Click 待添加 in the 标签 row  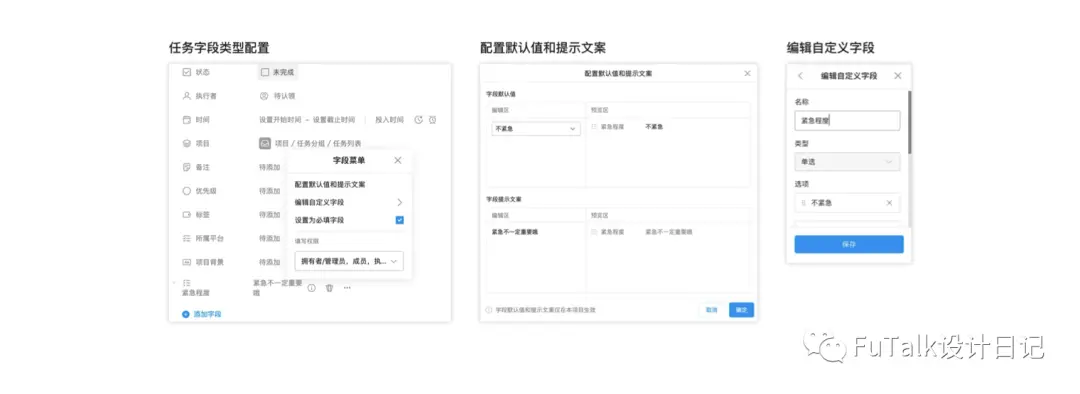pyautogui.click(x=269, y=215)
